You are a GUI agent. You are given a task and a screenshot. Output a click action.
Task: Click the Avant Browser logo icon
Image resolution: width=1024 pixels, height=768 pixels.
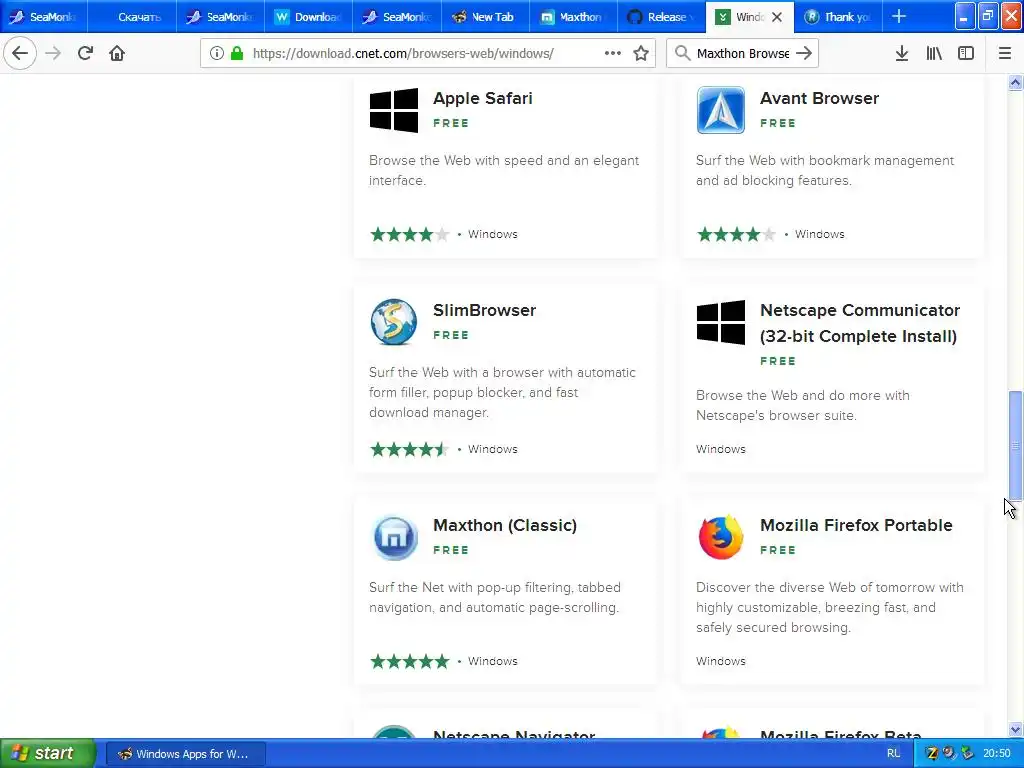(721, 110)
